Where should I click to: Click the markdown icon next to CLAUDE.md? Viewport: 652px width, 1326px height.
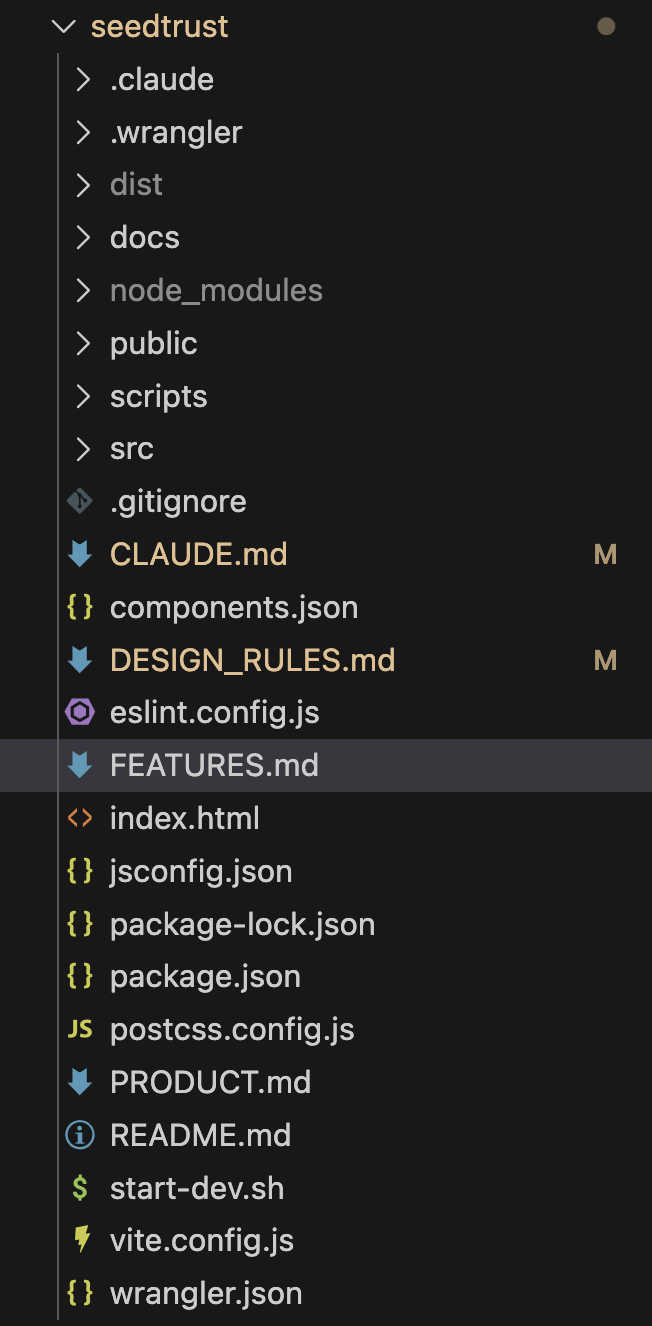(x=80, y=554)
